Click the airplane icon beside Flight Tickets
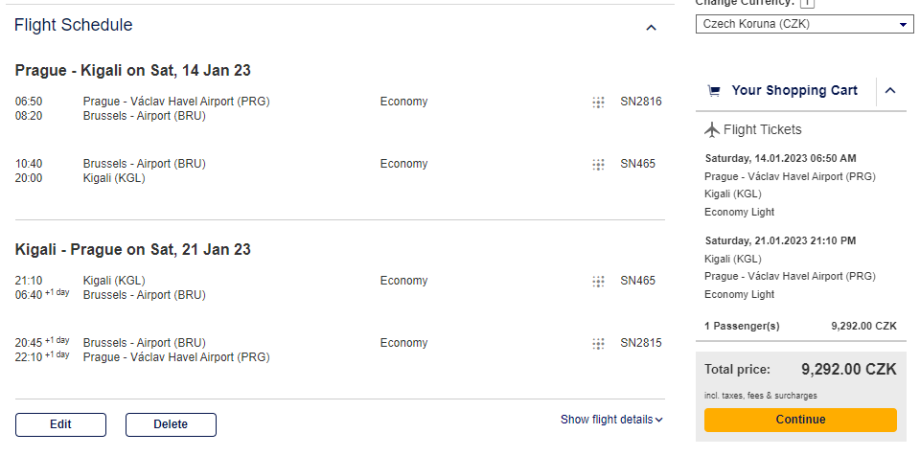 tap(712, 130)
